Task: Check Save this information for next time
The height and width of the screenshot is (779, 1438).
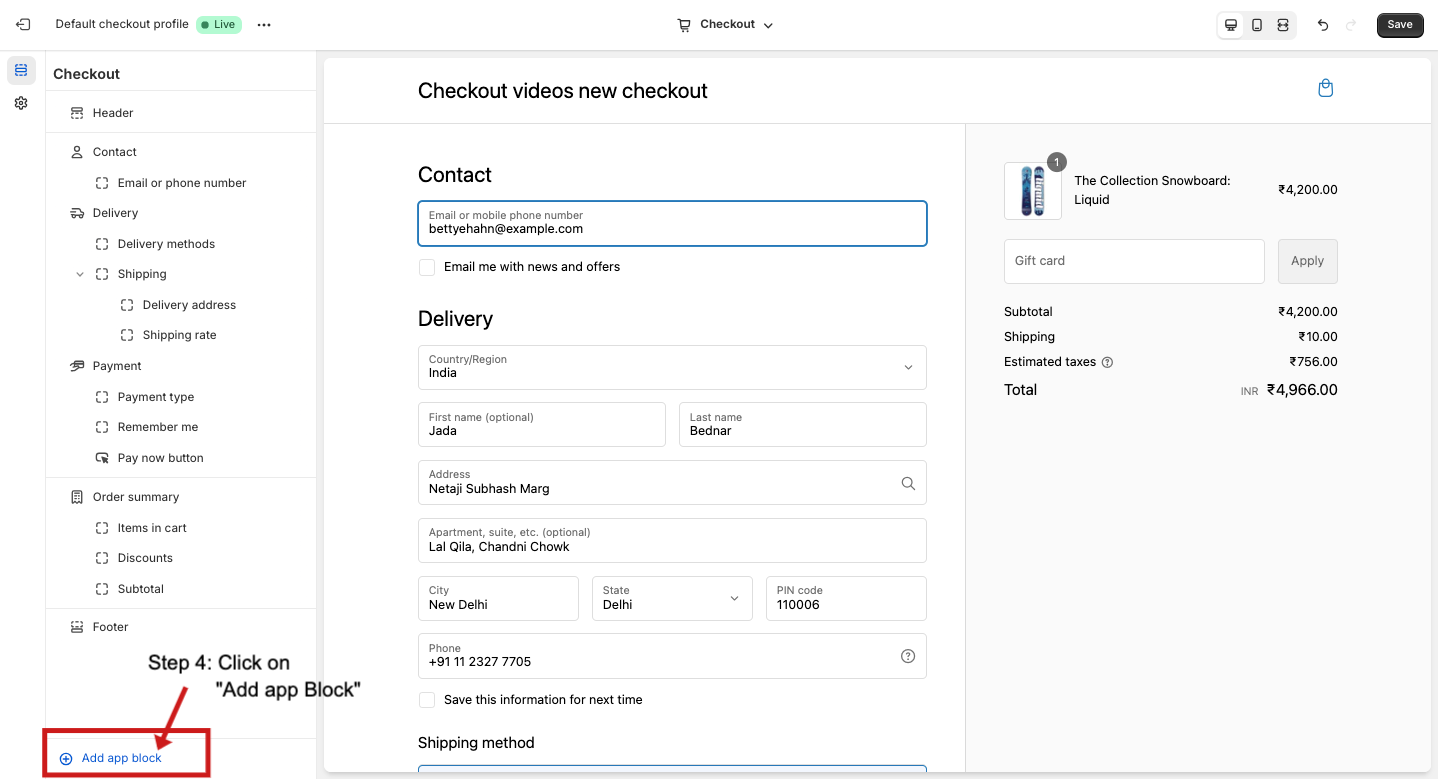Action: pos(427,700)
